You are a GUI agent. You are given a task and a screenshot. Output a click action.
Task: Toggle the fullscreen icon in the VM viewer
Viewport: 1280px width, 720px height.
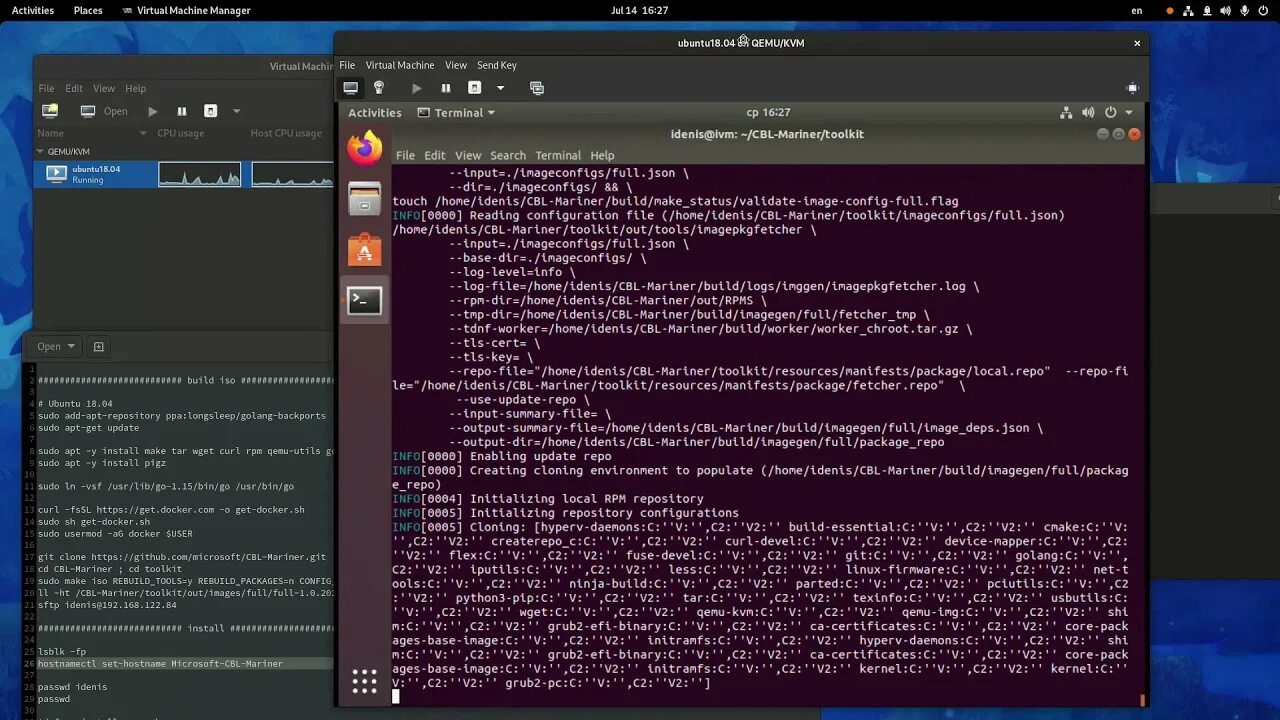[x=1132, y=88]
